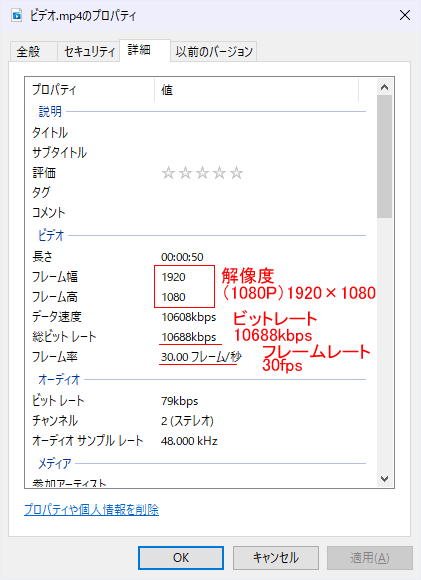The width and height of the screenshot is (421, 580).
Task: Select the データ速度 value 10608kbps
Action: [x=189, y=317]
